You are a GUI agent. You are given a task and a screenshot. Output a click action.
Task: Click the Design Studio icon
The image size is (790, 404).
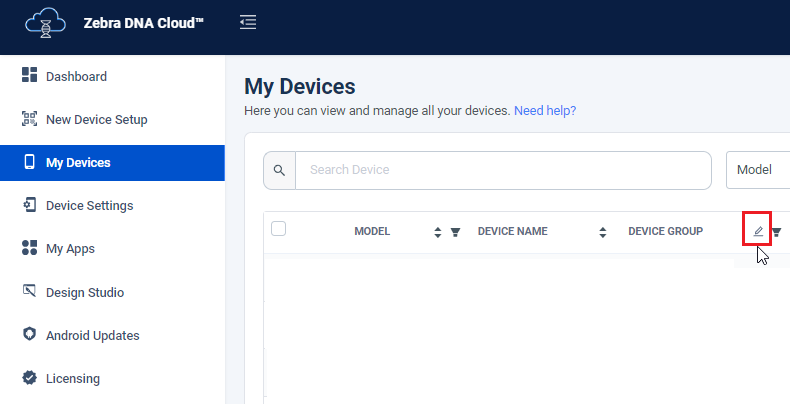[29, 291]
